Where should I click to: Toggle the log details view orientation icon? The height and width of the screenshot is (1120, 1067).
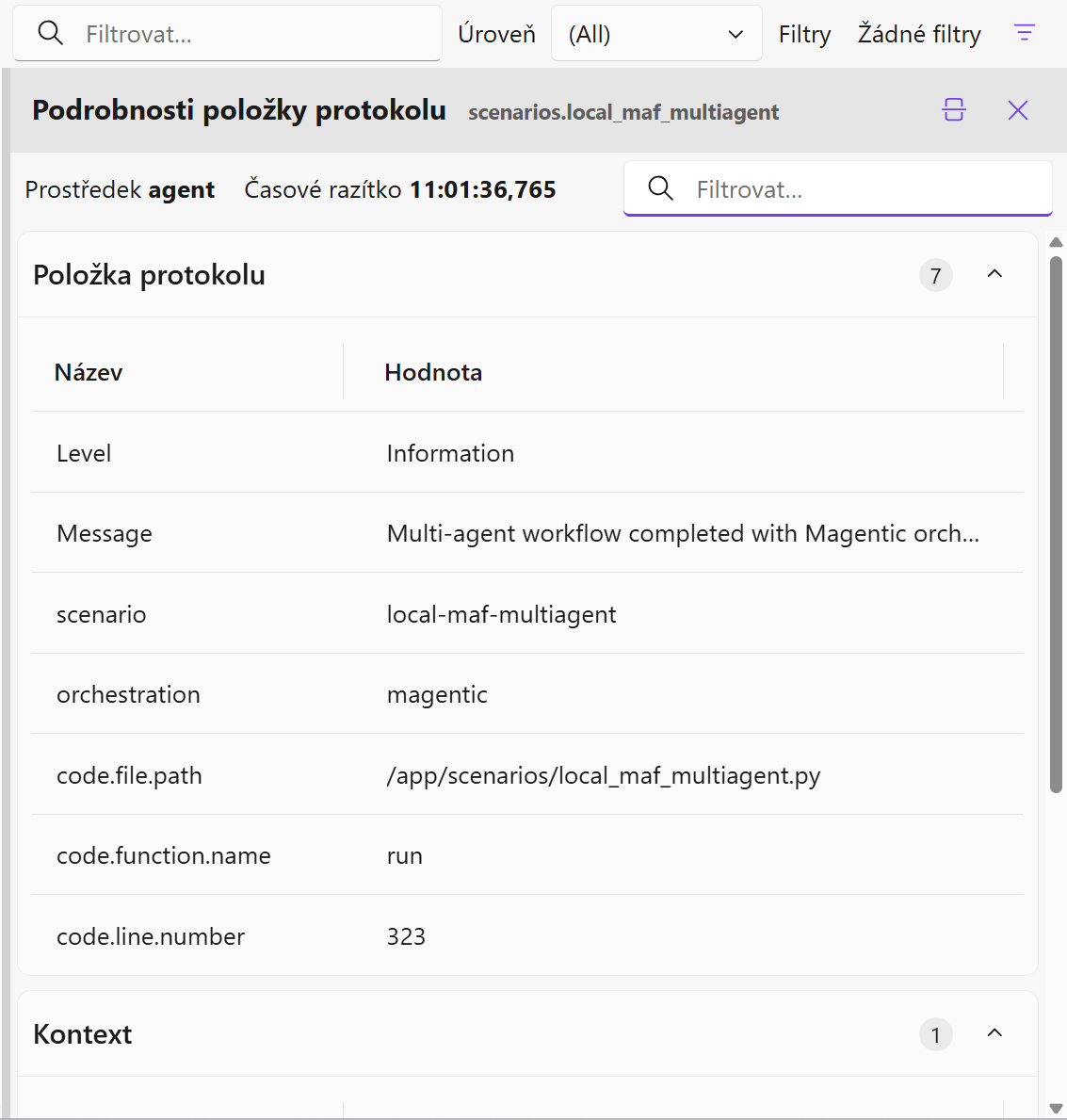tap(954, 110)
